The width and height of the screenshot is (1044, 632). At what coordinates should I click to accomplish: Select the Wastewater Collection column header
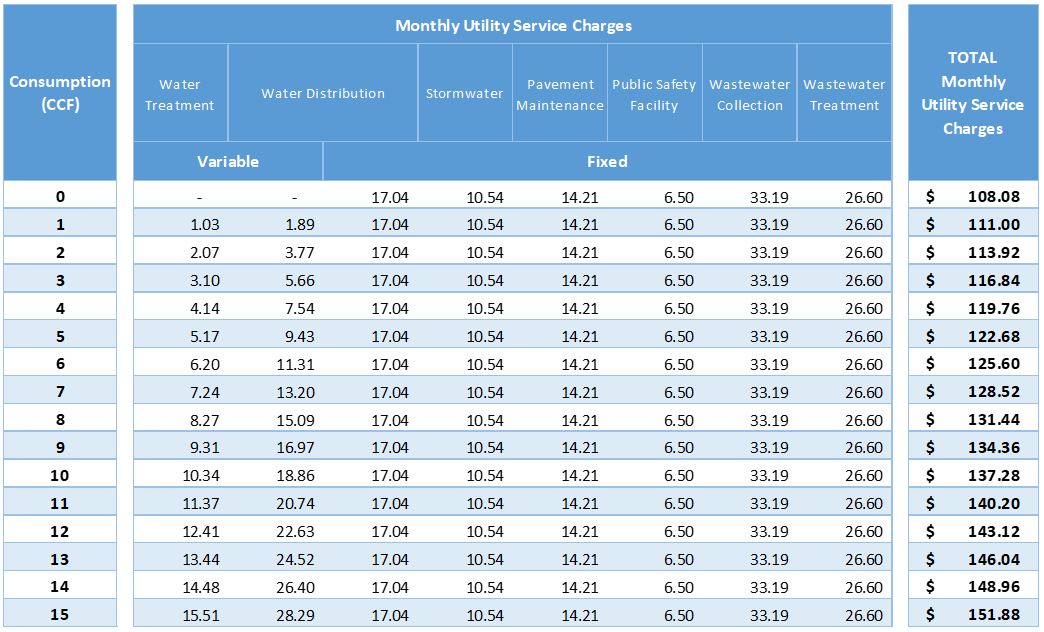pyautogui.click(x=749, y=94)
